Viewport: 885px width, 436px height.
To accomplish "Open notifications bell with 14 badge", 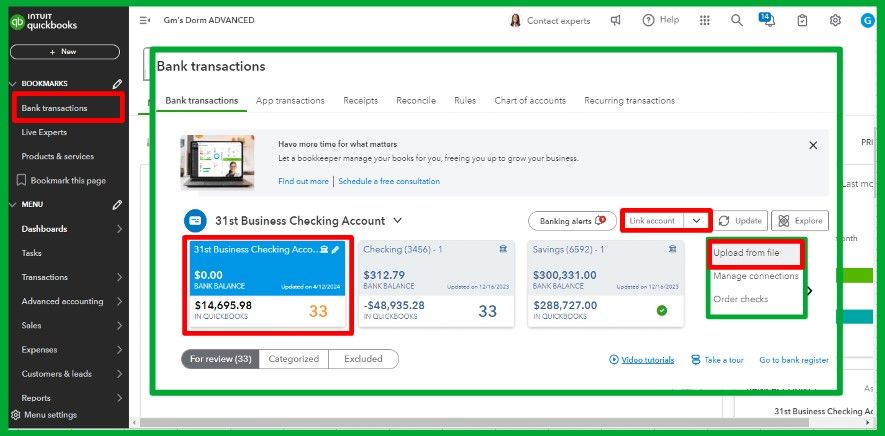I will point(768,20).
